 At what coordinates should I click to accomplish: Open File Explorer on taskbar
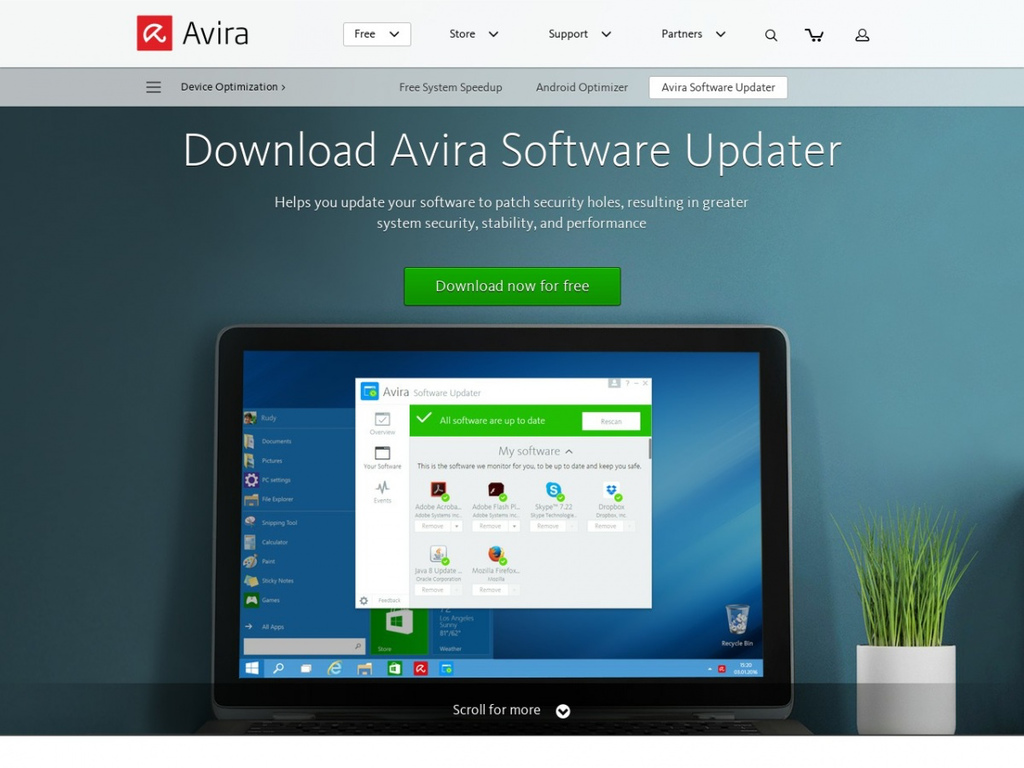click(364, 668)
